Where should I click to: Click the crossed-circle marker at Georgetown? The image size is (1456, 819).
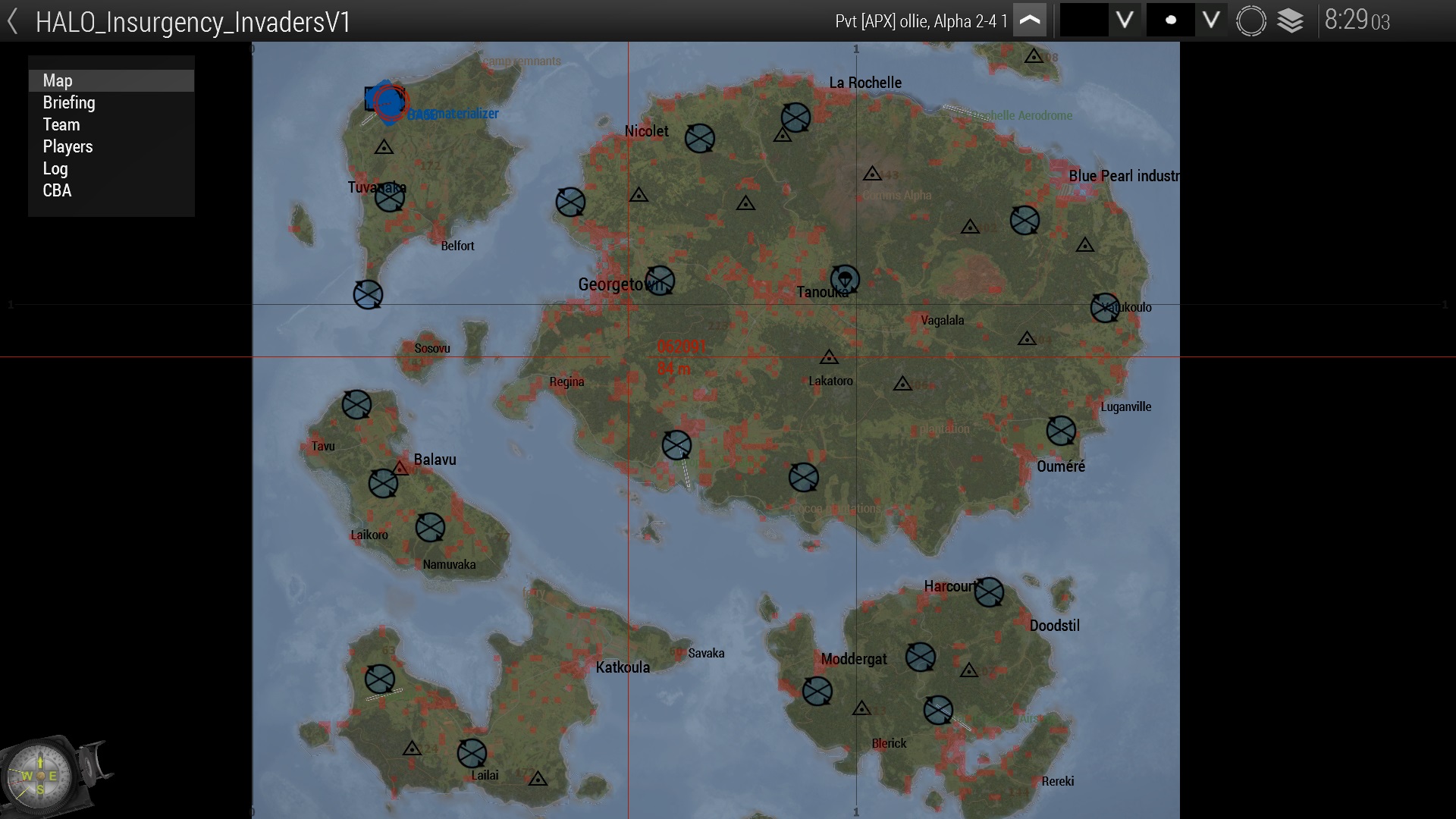(x=660, y=281)
